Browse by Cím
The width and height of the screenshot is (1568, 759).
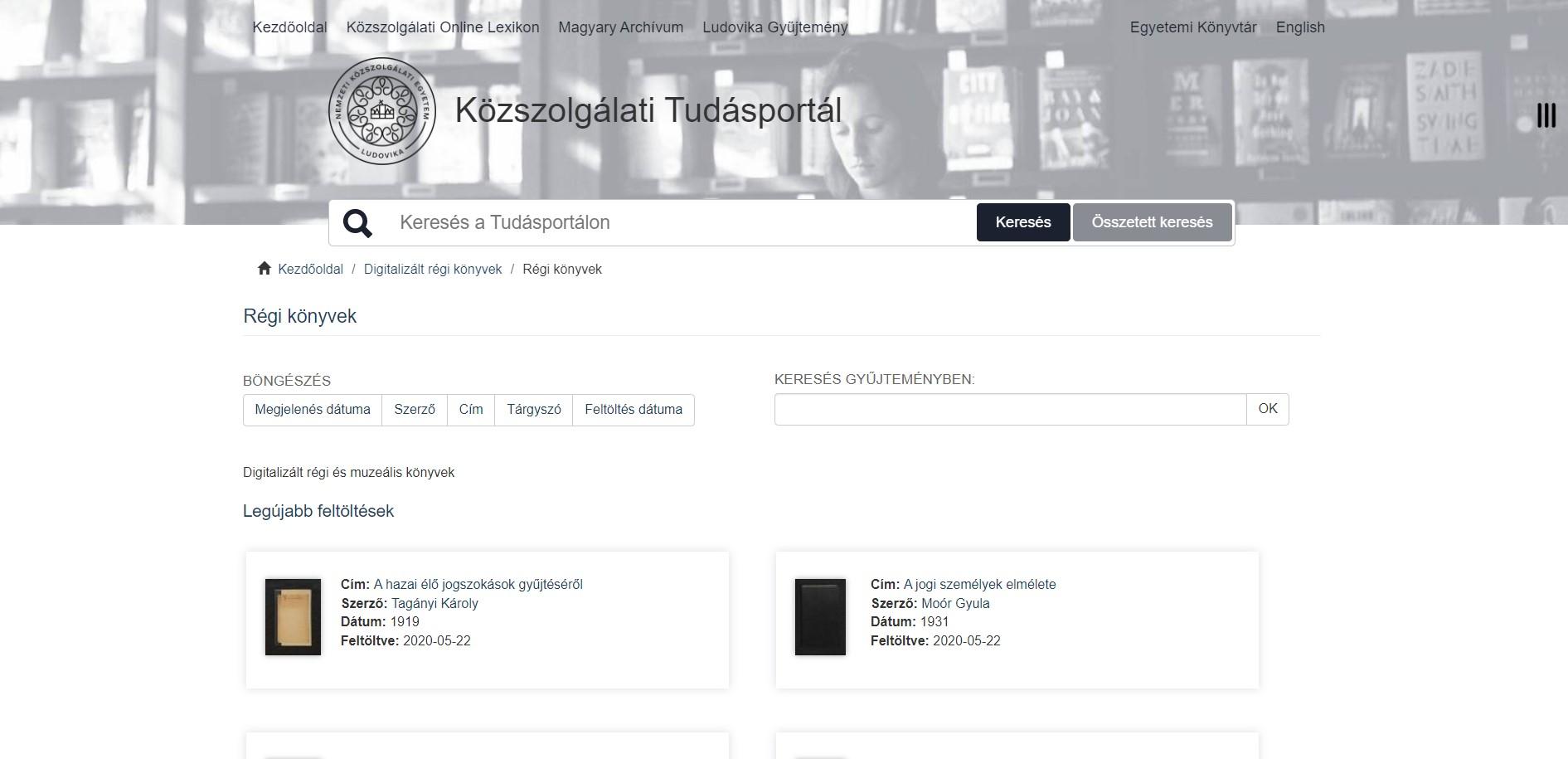(471, 410)
